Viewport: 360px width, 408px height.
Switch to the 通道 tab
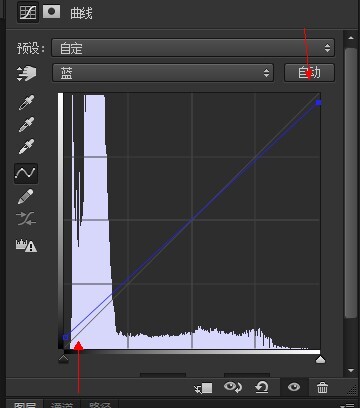click(x=62, y=404)
